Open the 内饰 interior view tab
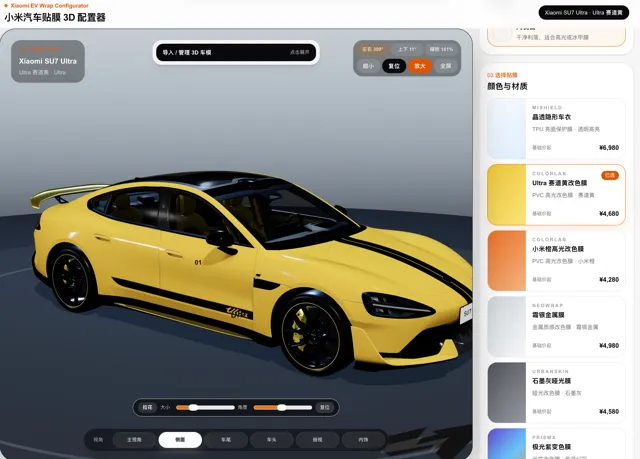This screenshot has width=640, height=459. point(363,440)
